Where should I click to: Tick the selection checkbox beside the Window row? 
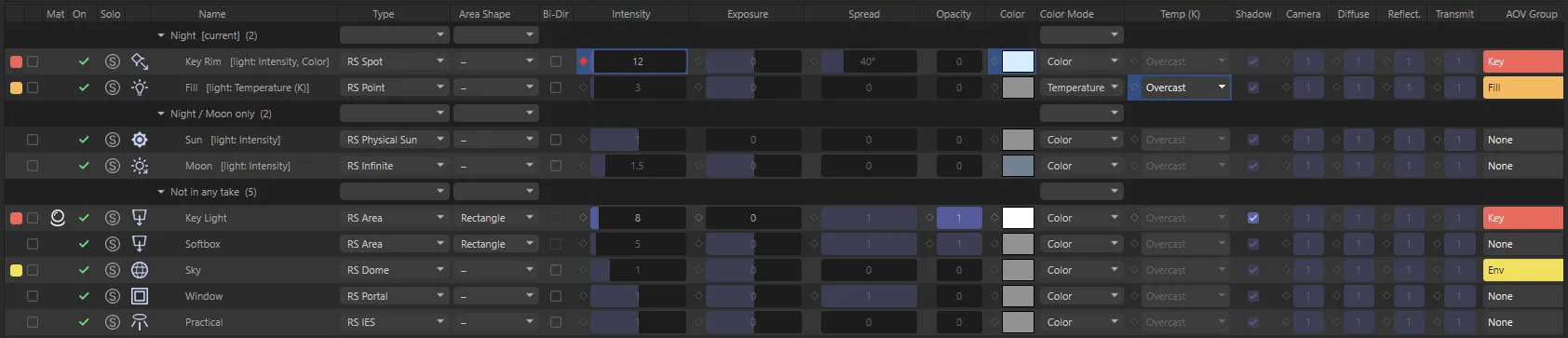pos(33,296)
